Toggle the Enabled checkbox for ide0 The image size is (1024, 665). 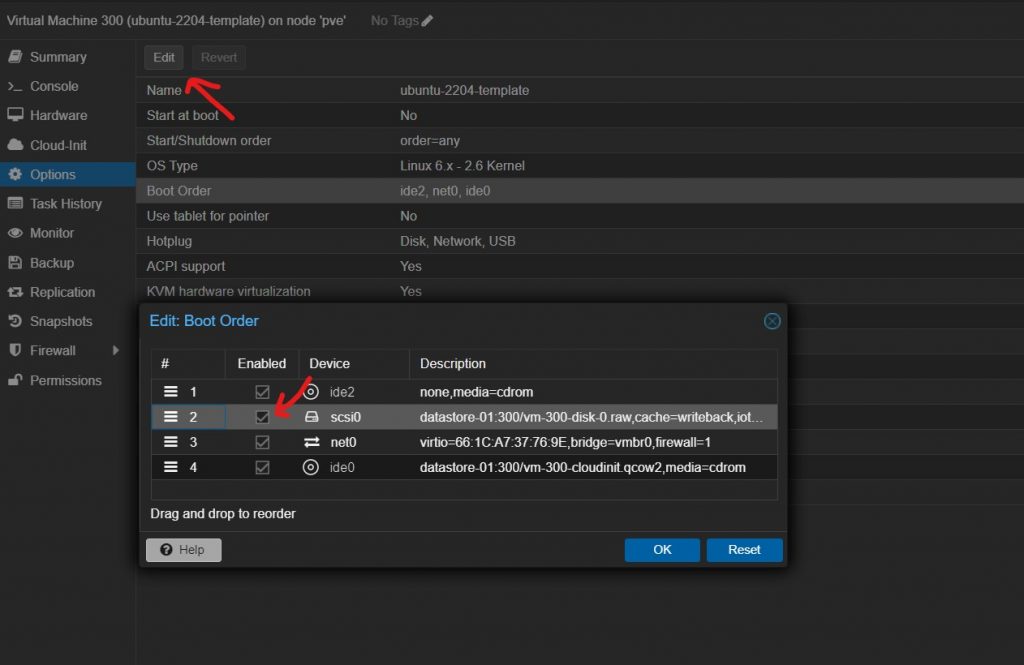262,467
